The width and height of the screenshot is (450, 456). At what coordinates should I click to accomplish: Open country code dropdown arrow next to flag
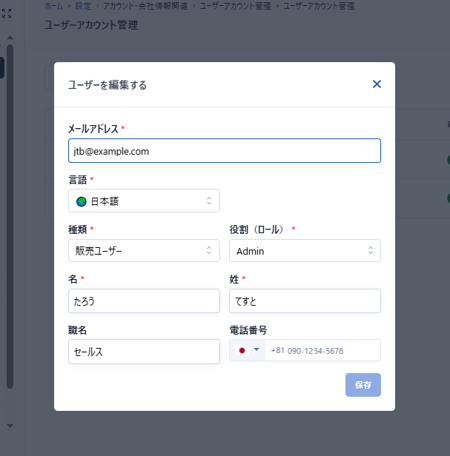point(256,350)
